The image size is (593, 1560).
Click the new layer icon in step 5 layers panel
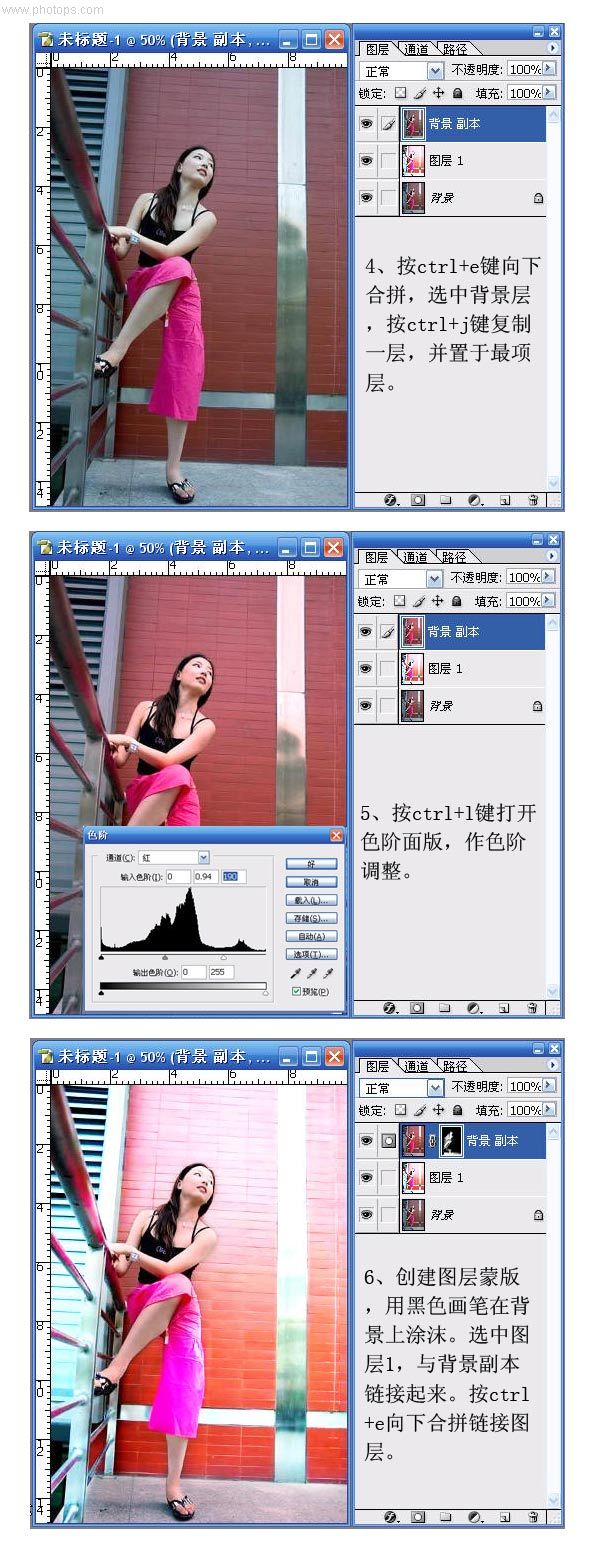click(x=505, y=1008)
